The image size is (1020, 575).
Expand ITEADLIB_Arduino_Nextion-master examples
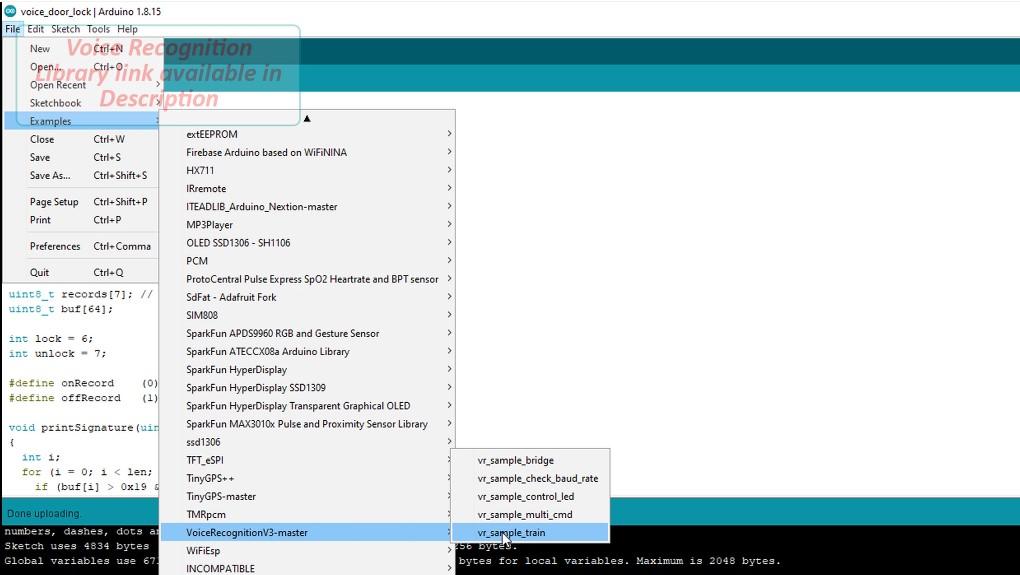click(307, 207)
